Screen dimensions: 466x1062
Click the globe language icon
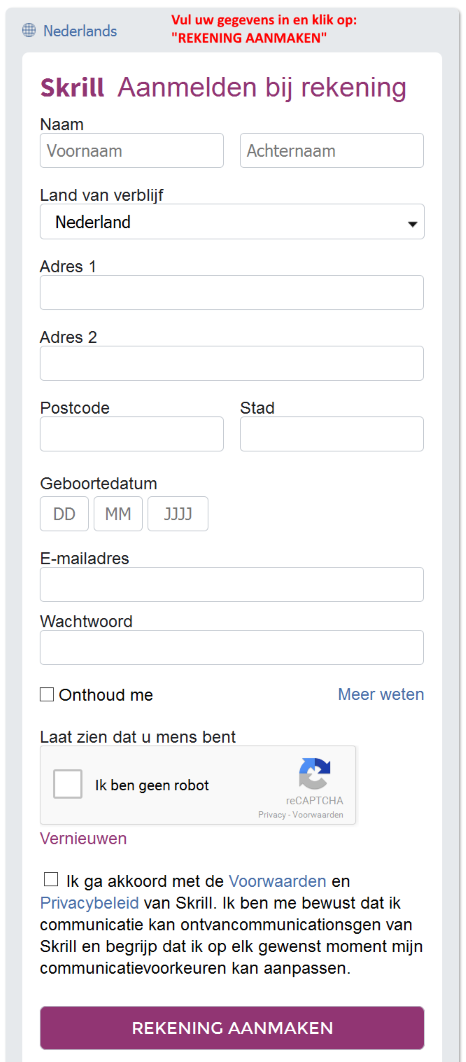(28, 30)
